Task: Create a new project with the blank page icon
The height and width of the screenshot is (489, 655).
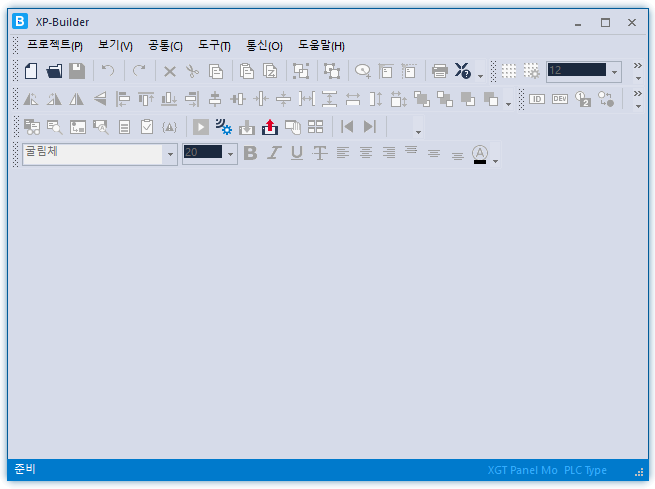Action: (x=31, y=71)
